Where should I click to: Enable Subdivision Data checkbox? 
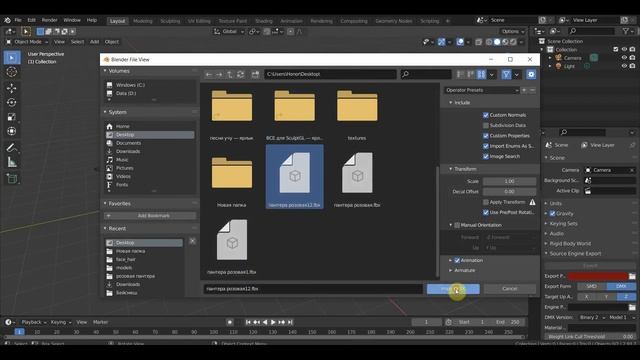(486, 125)
